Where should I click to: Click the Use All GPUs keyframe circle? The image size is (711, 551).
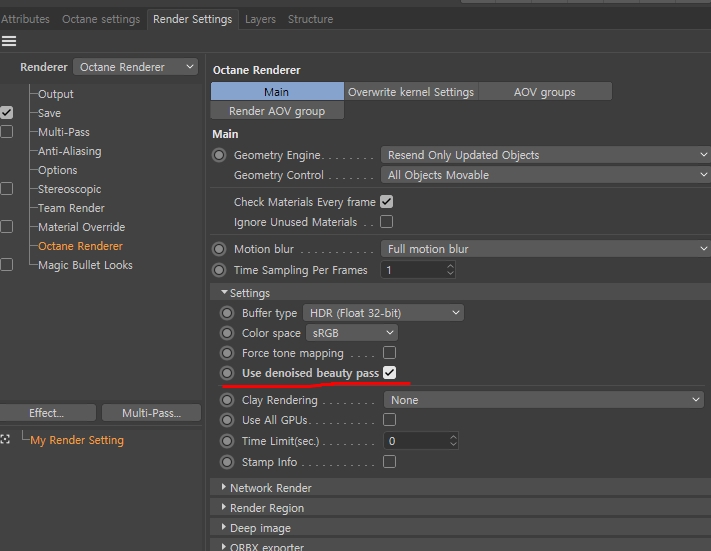[227, 420]
